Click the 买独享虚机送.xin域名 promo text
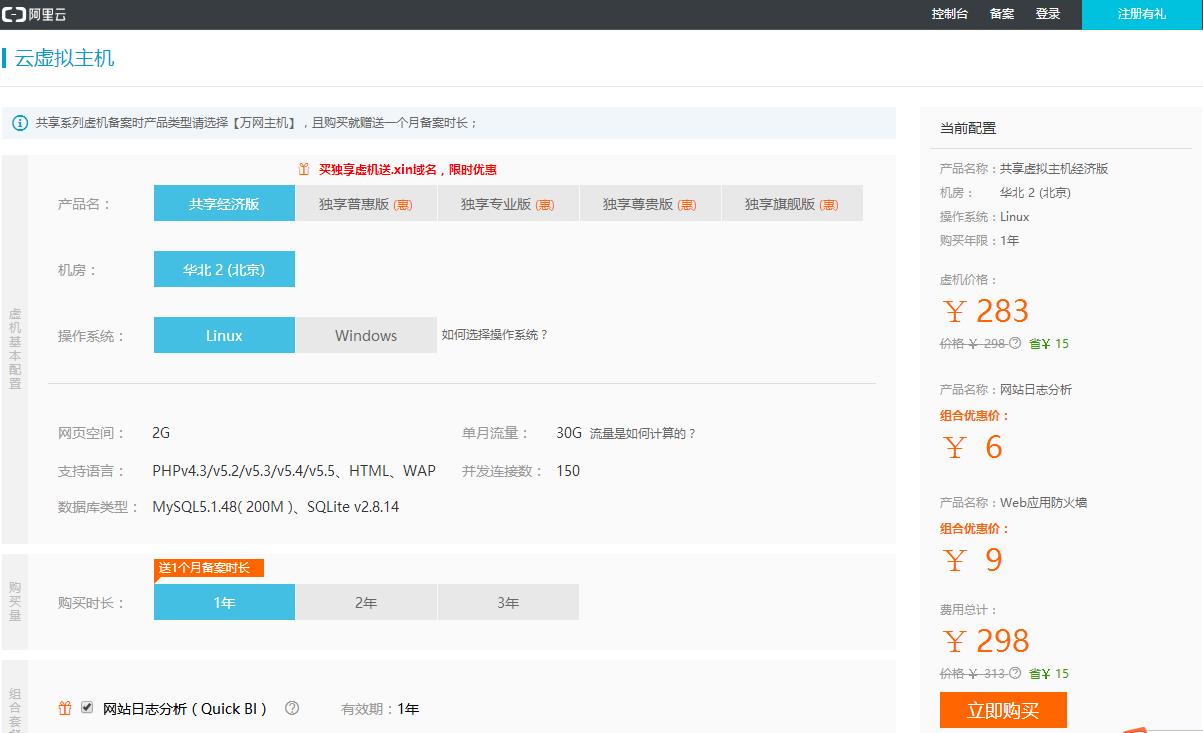1203x733 pixels. coord(408,169)
